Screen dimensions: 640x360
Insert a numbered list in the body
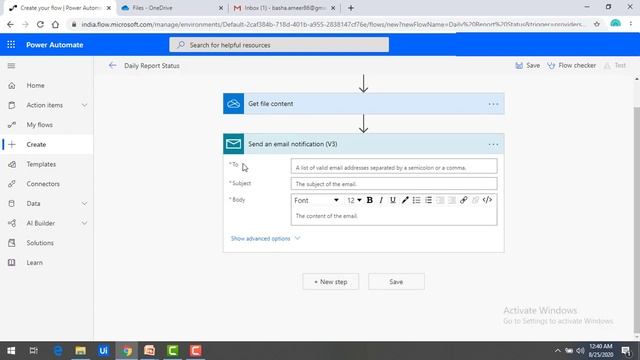[x=428, y=200]
